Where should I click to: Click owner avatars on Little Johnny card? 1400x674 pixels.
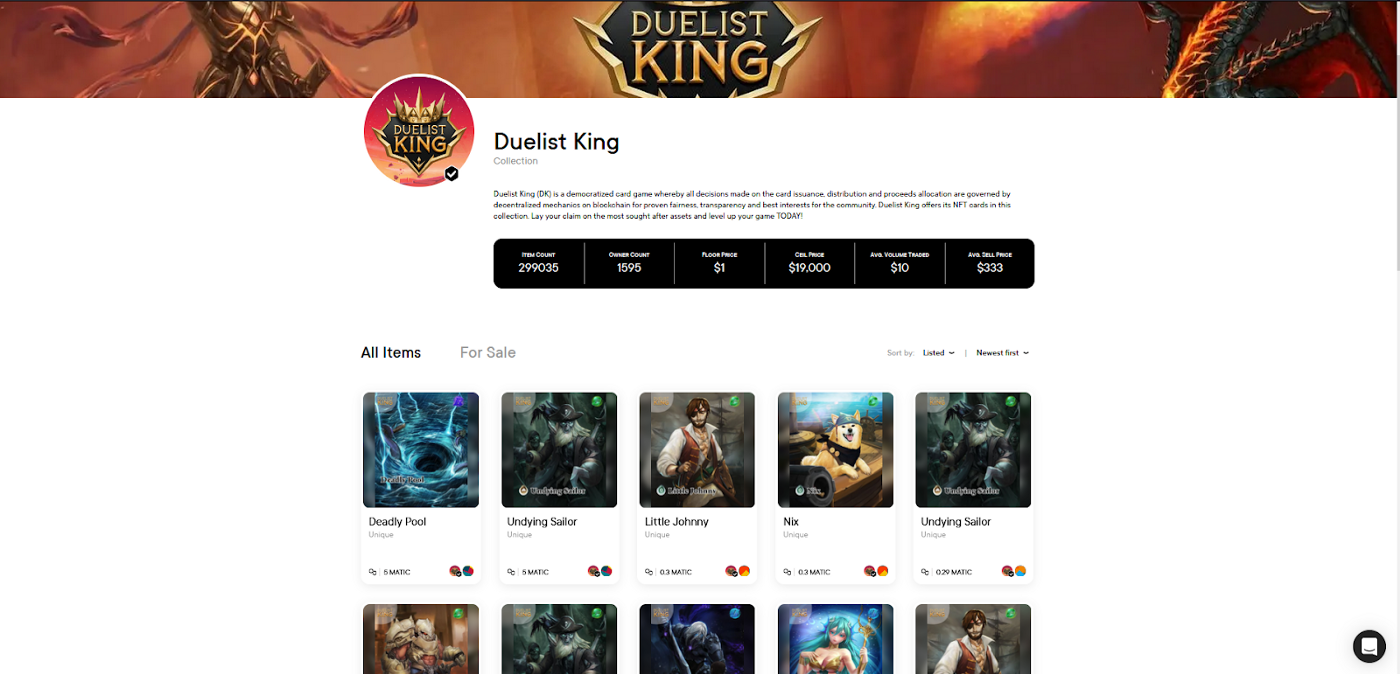pyautogui.click(x=738, y=571)
